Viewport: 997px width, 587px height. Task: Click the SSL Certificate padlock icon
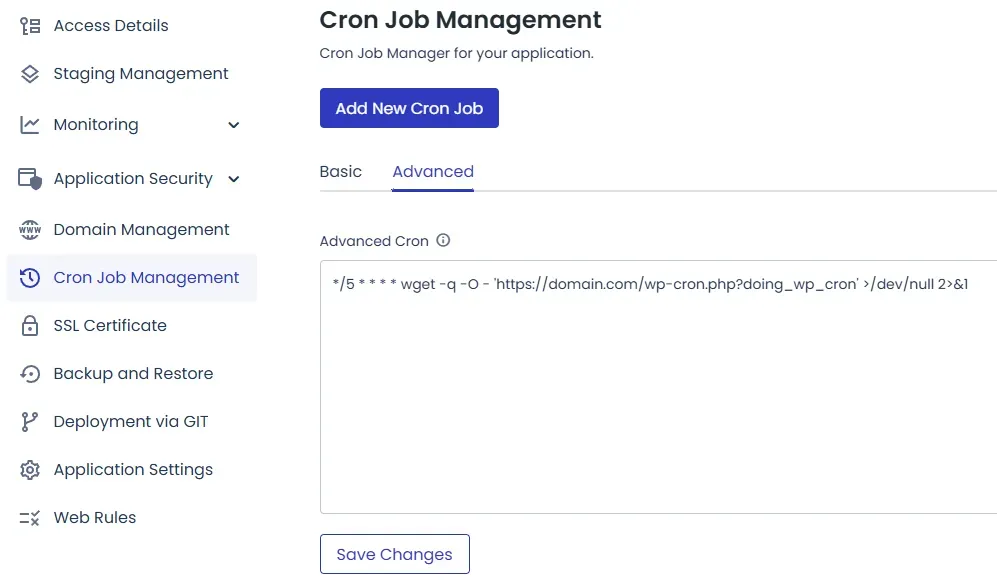click(x=30, y=326)
